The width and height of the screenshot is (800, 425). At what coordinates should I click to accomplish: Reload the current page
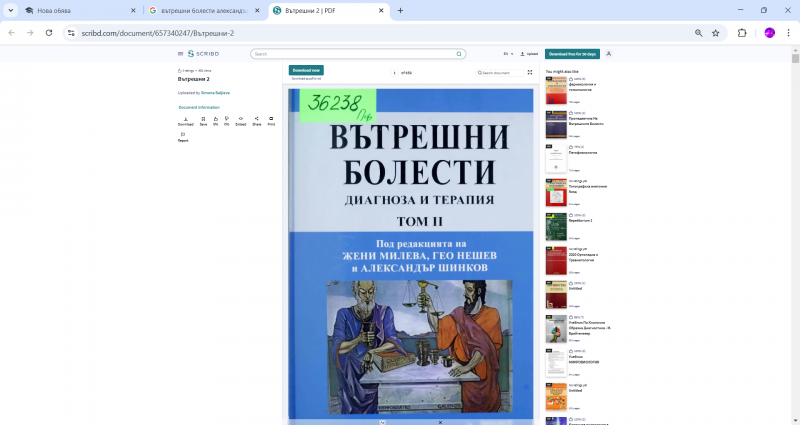[49, 33]
